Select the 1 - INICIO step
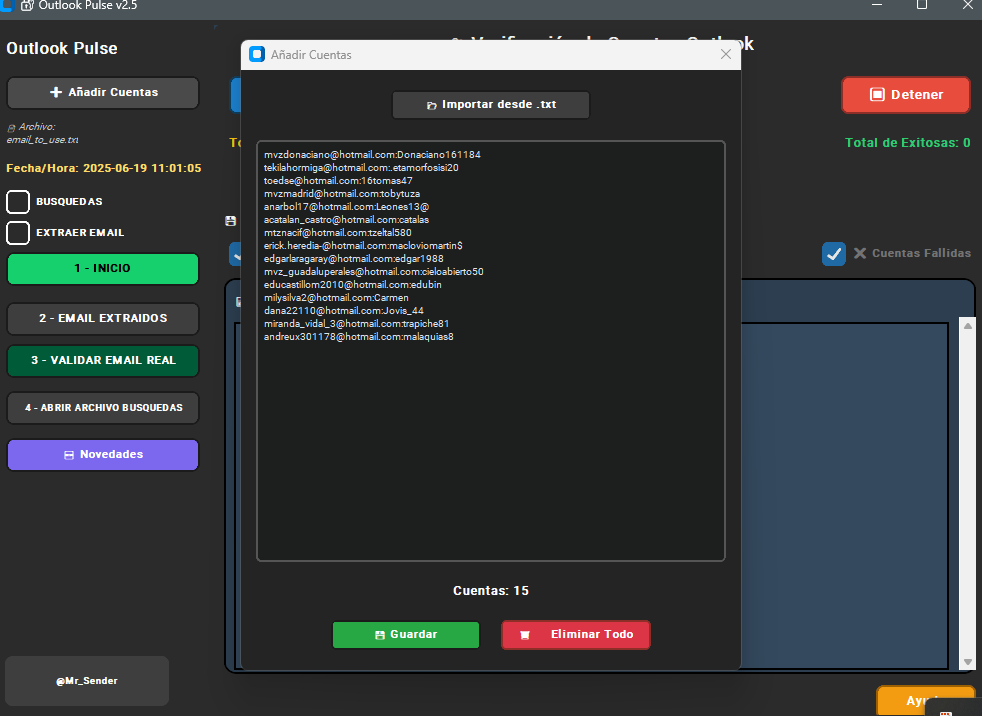 pyautogui.click(x=103, y=269)
